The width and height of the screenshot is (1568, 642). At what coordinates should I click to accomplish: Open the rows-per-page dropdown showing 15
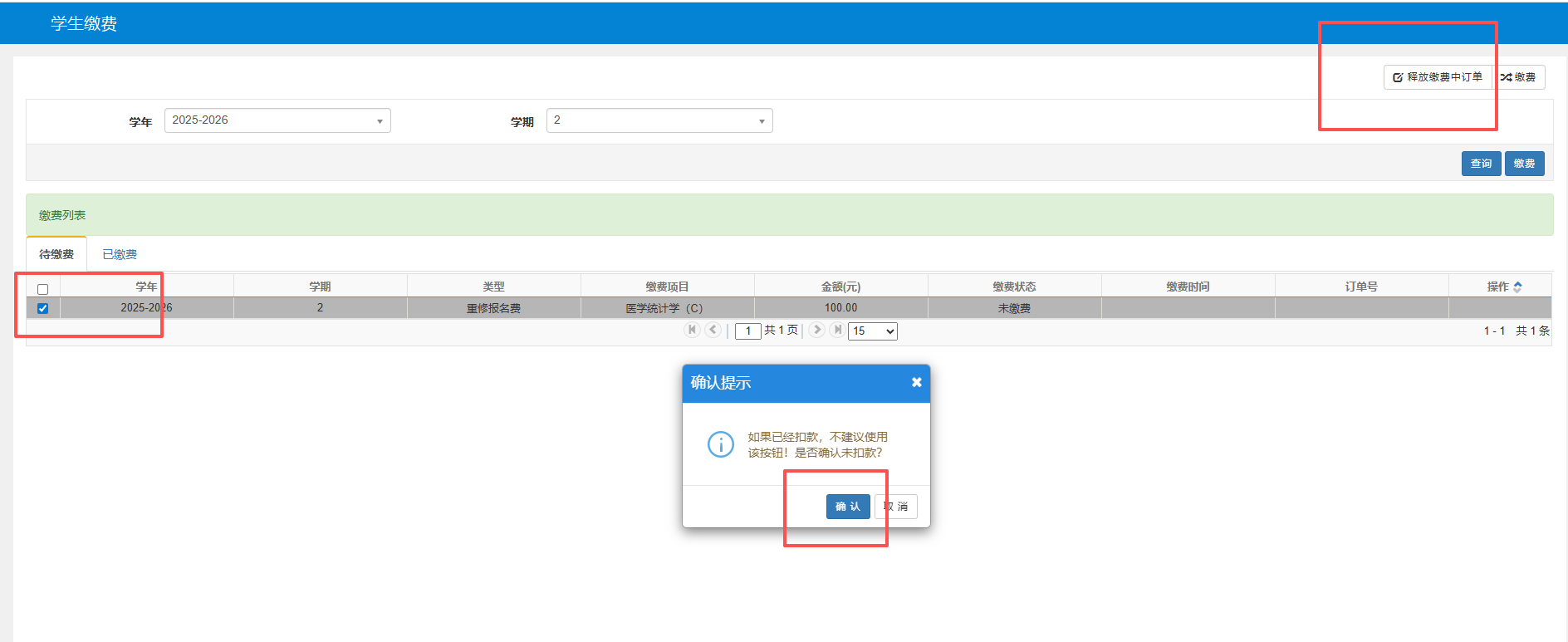873,331
